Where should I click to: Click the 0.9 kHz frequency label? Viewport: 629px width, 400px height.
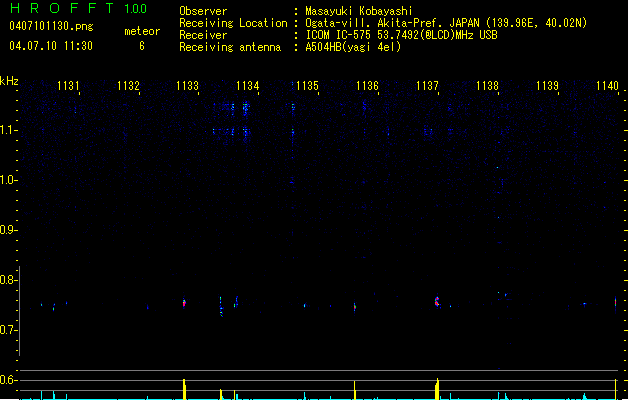coord(8,230)
